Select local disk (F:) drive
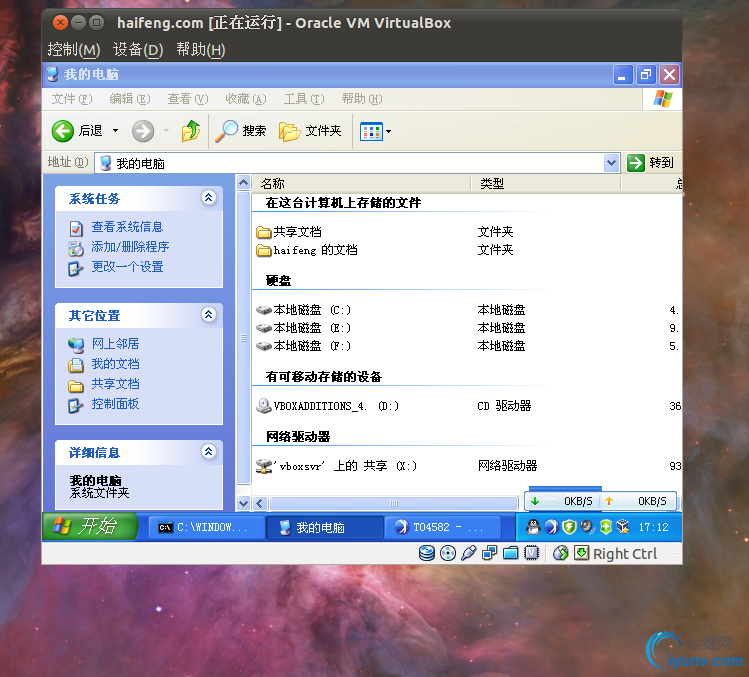 (x=303, y=346)
